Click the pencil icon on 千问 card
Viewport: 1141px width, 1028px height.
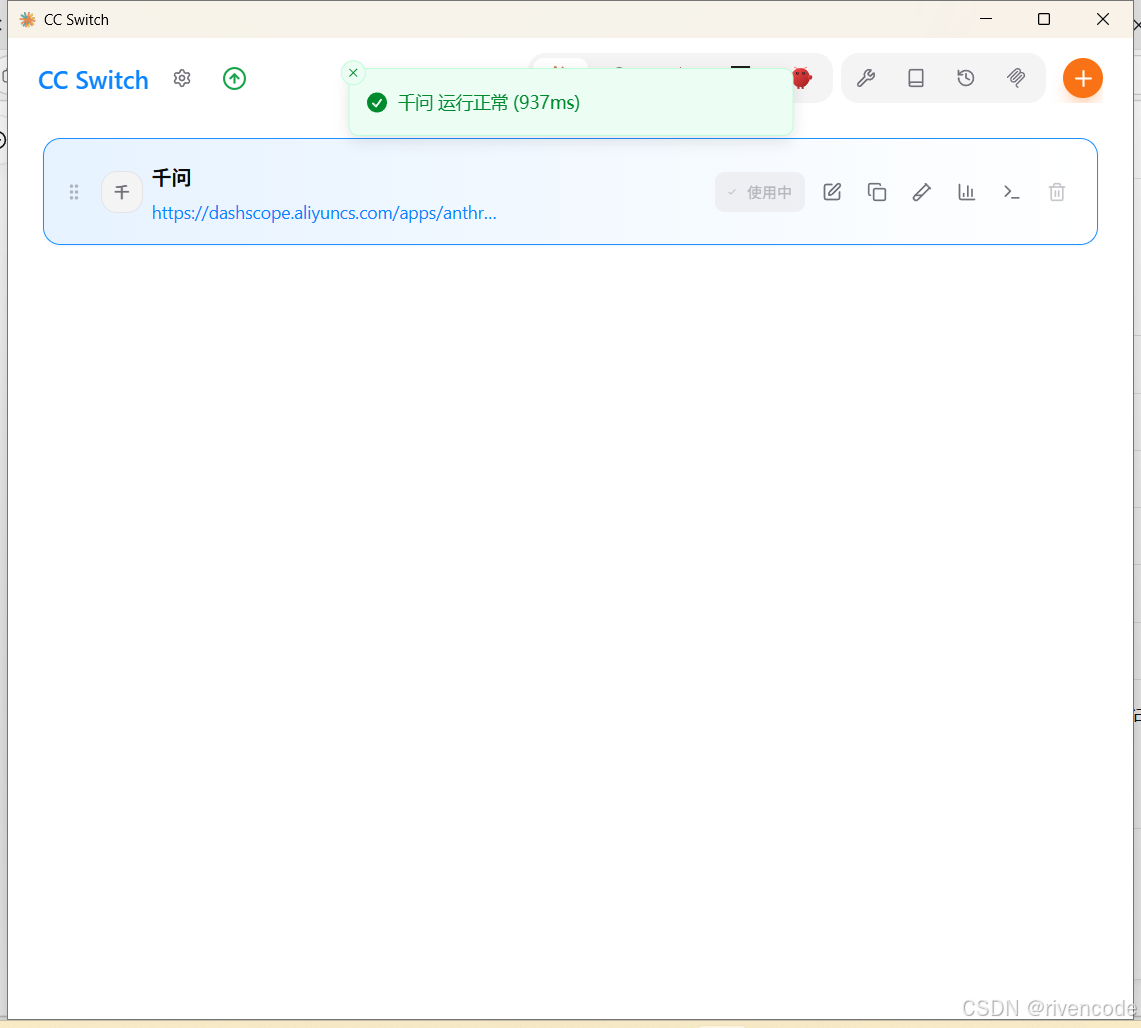[x=922, y=192]
